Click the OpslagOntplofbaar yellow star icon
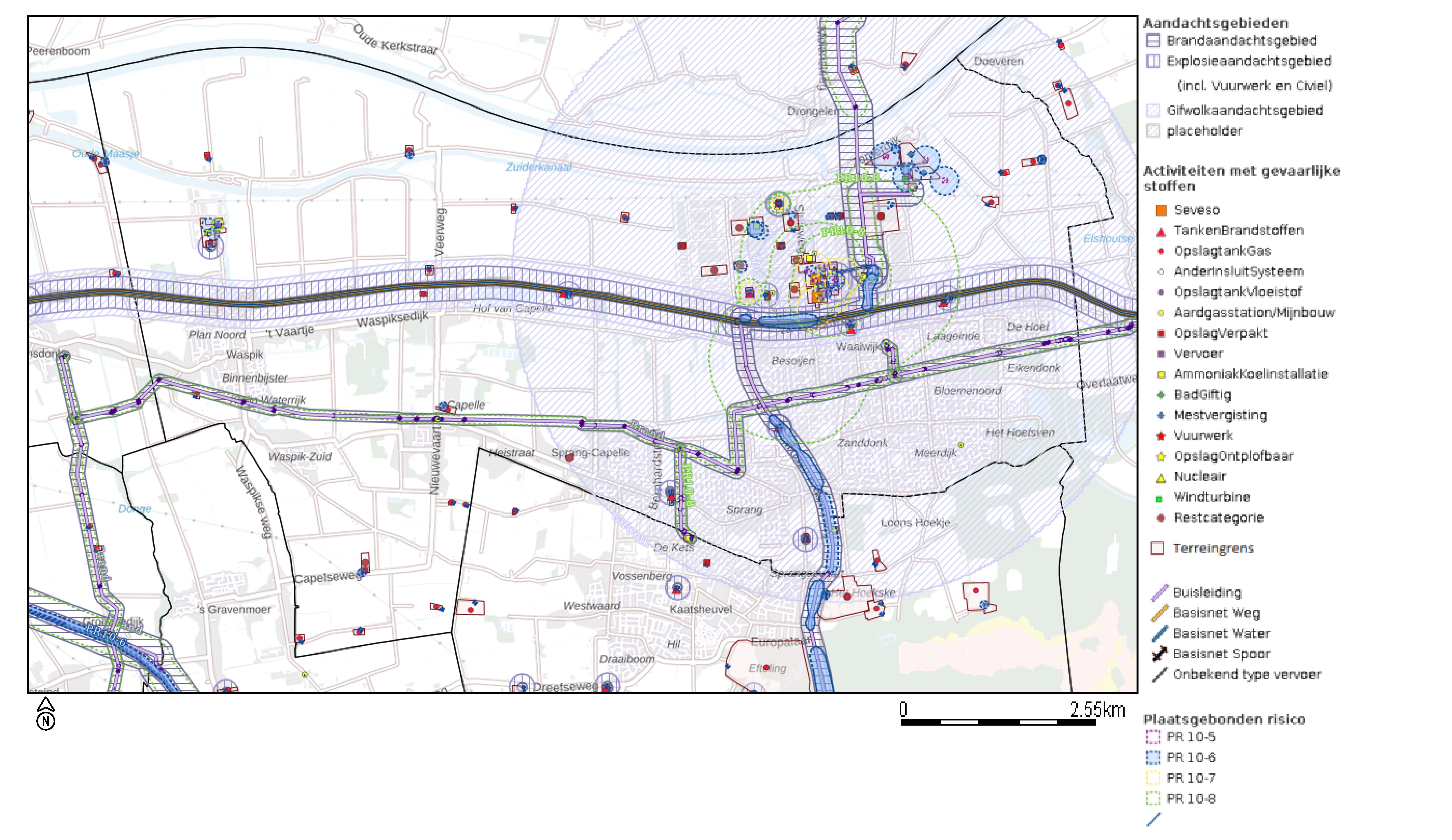The width and height of the screenshot is (1452, 840). [1161, 457]
